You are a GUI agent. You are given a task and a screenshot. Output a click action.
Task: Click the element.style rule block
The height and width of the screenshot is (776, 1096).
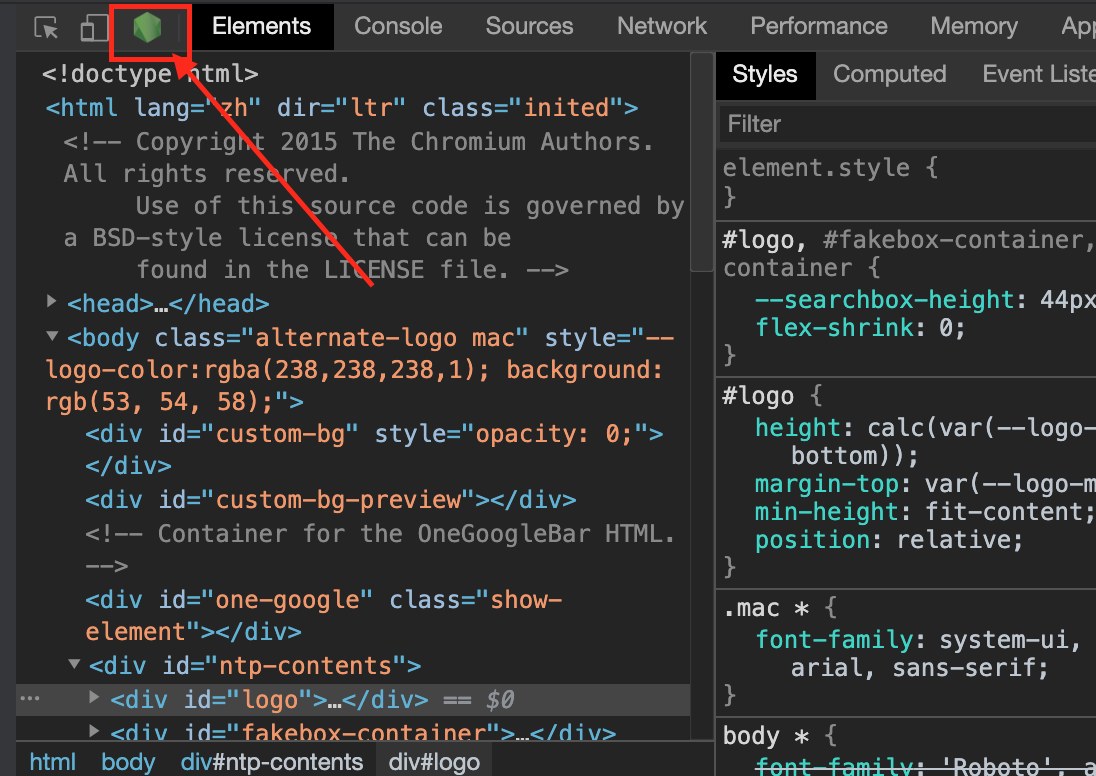click(x=906, y=182)
